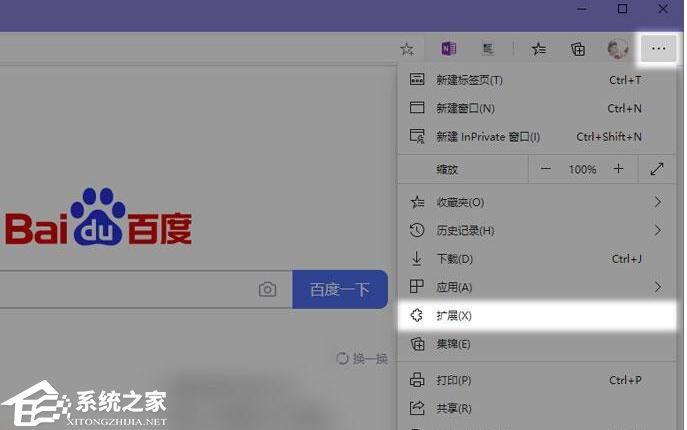
Task: Open 下载(D) downloads entry
Action: point(537,259)
